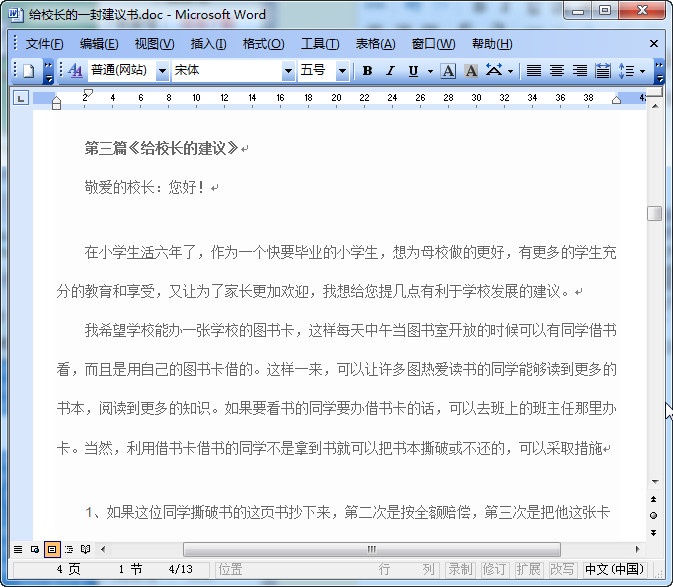
Task: Switch to Reading Layout view icon
Action: coord(85,549)
